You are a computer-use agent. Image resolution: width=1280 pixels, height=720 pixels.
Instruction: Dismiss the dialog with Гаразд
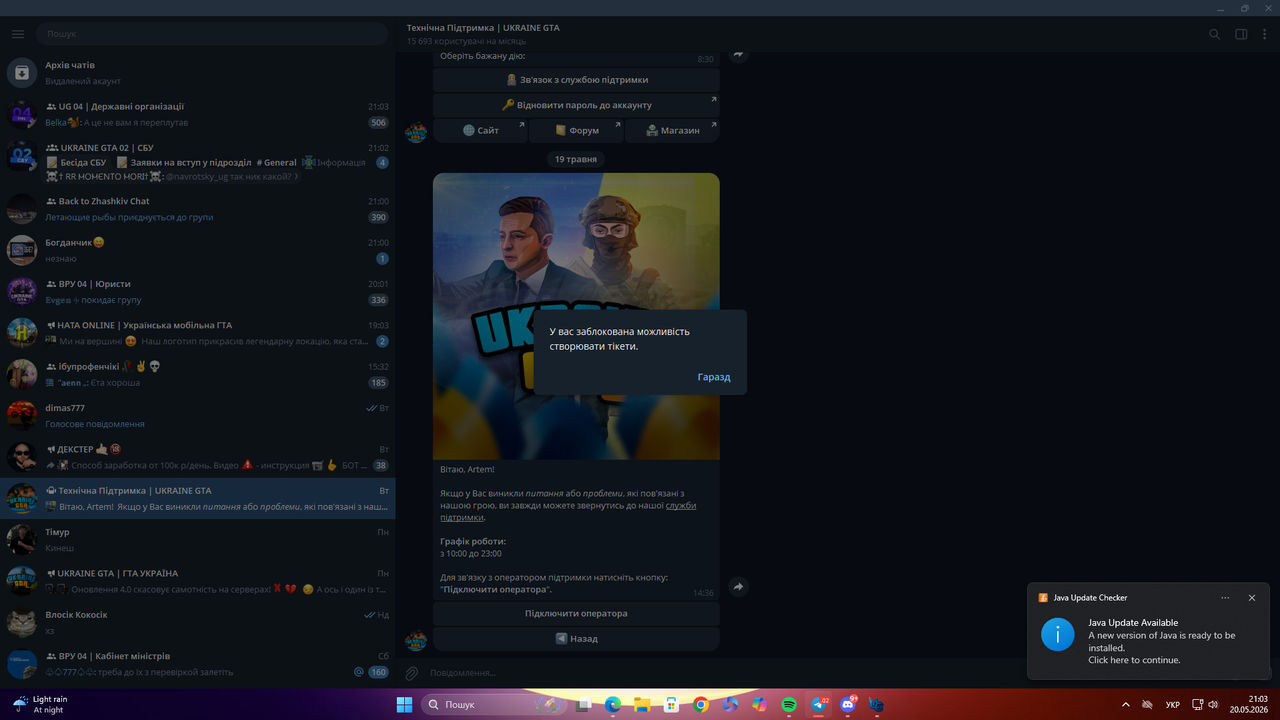tap(714, 377)
